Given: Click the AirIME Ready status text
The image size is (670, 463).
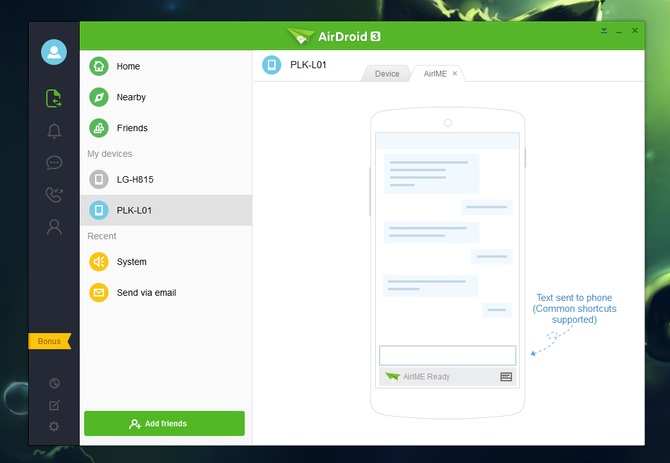Looking at the screenshot, I should [x=426, y=376].
